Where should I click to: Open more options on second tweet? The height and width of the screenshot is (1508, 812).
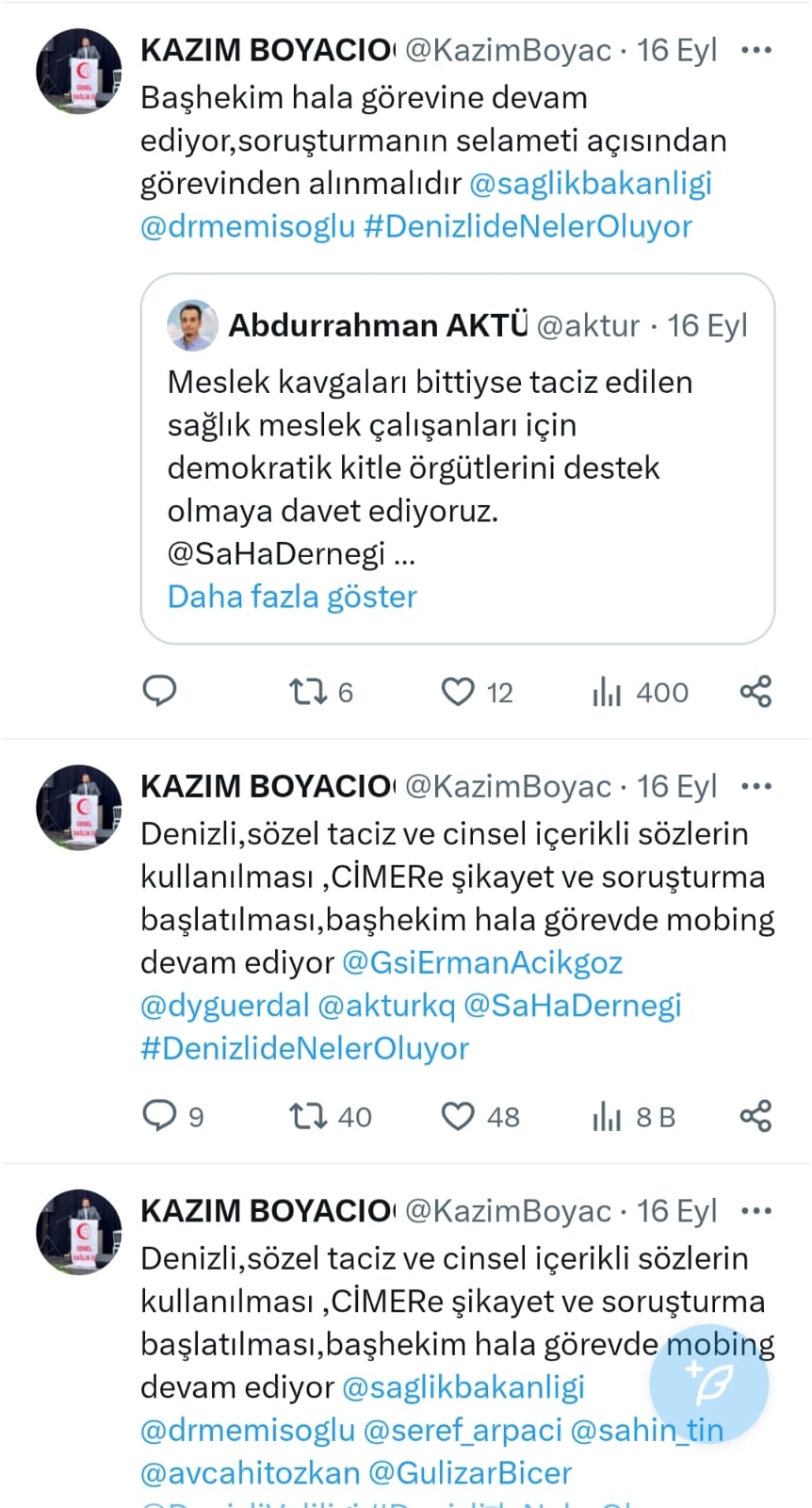[756, 786]
